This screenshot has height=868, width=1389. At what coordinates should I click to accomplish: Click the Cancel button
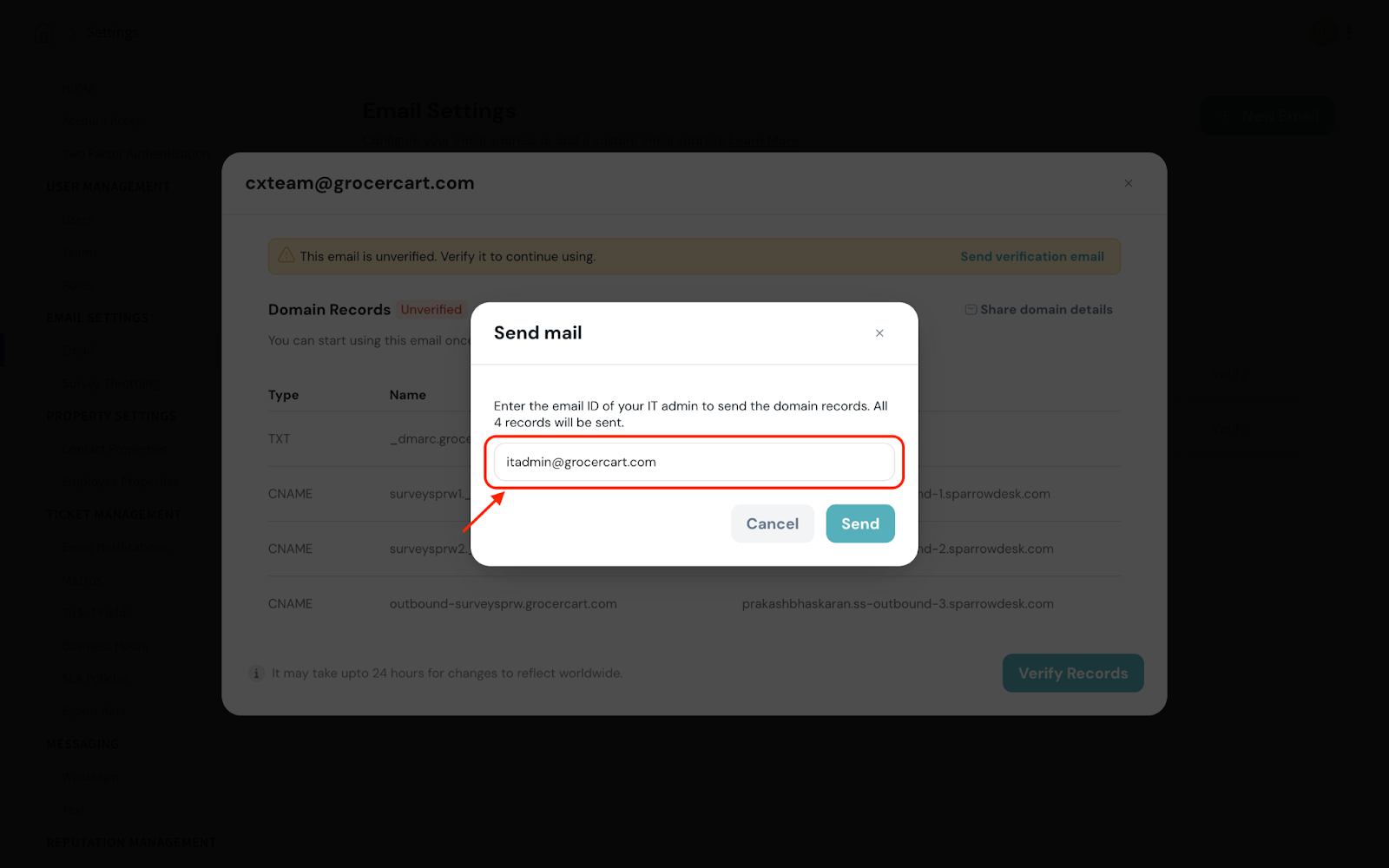pyautogui.click(x=773, y=523)
